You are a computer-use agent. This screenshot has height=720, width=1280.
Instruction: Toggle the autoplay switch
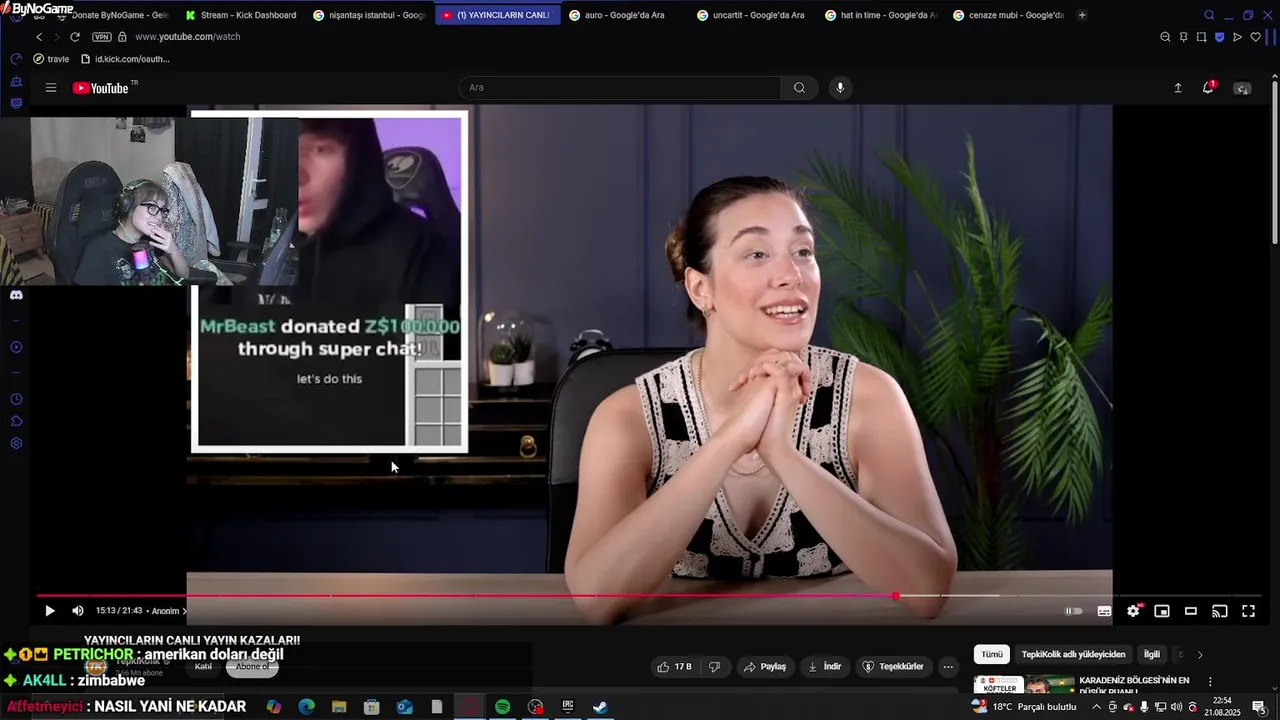point(1074,611)
